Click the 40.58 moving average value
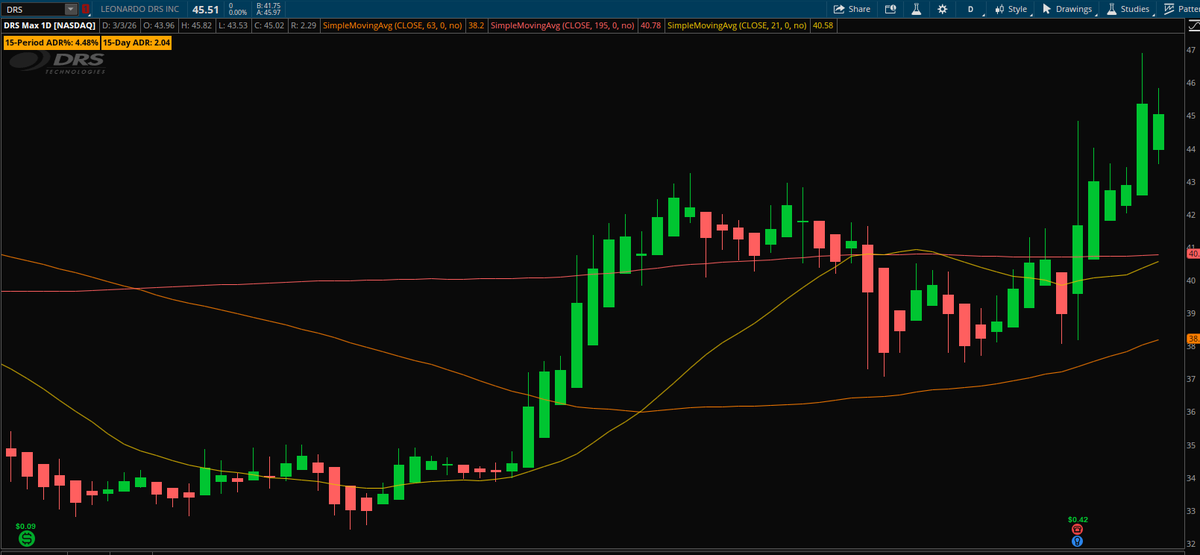Viewport: 1200px width, 555px height. pyautogui.click(x=822, y=25)
